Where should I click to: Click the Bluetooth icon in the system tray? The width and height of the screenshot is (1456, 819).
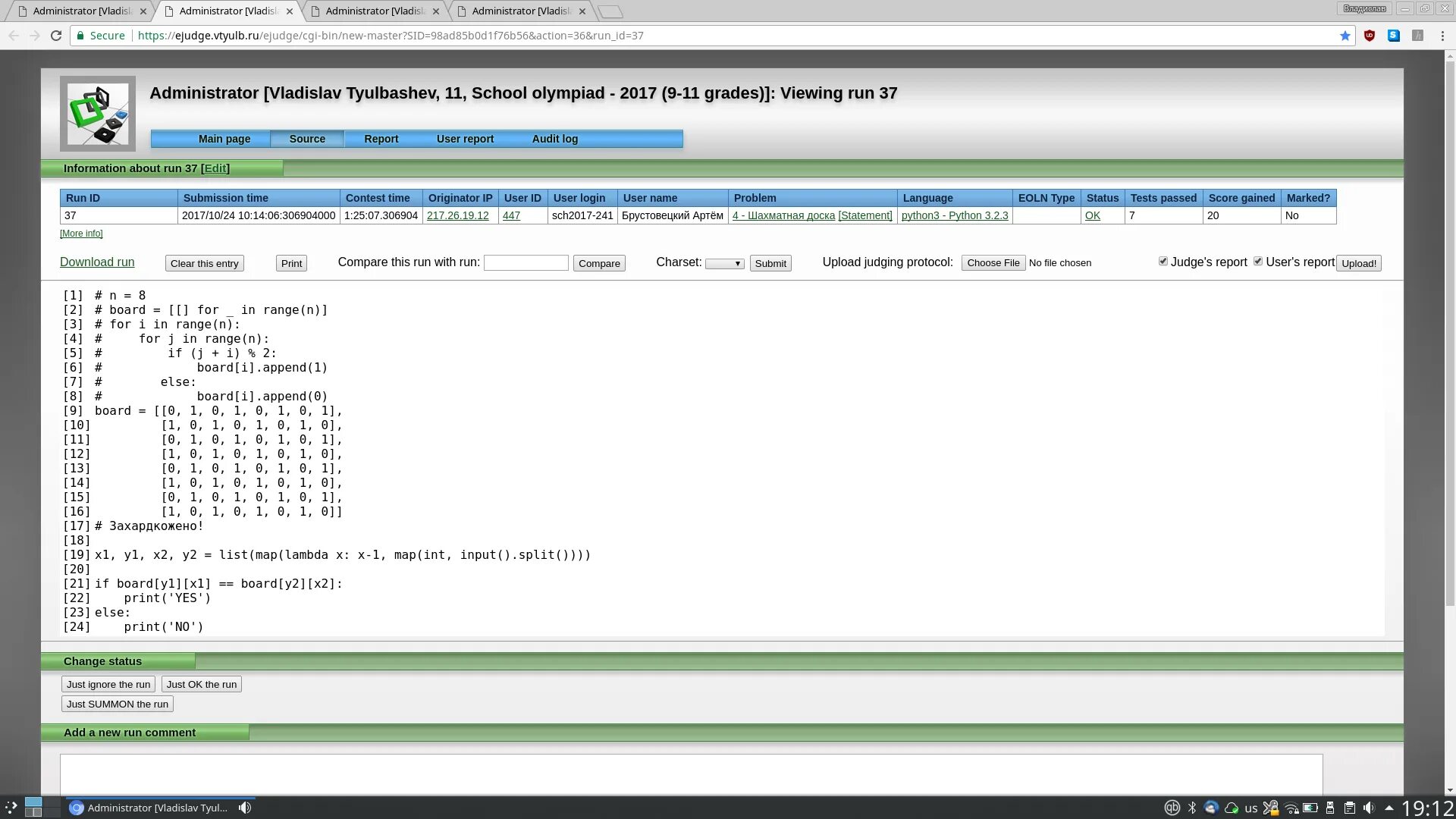[x=1192, y=808]
